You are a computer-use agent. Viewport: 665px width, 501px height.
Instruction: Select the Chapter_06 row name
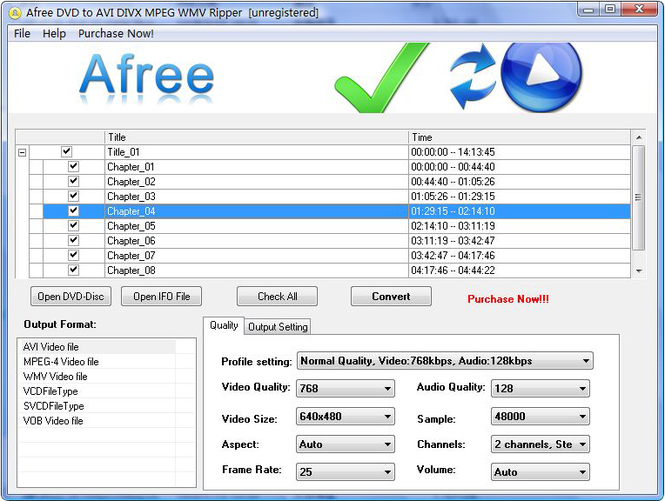point(131,241)
